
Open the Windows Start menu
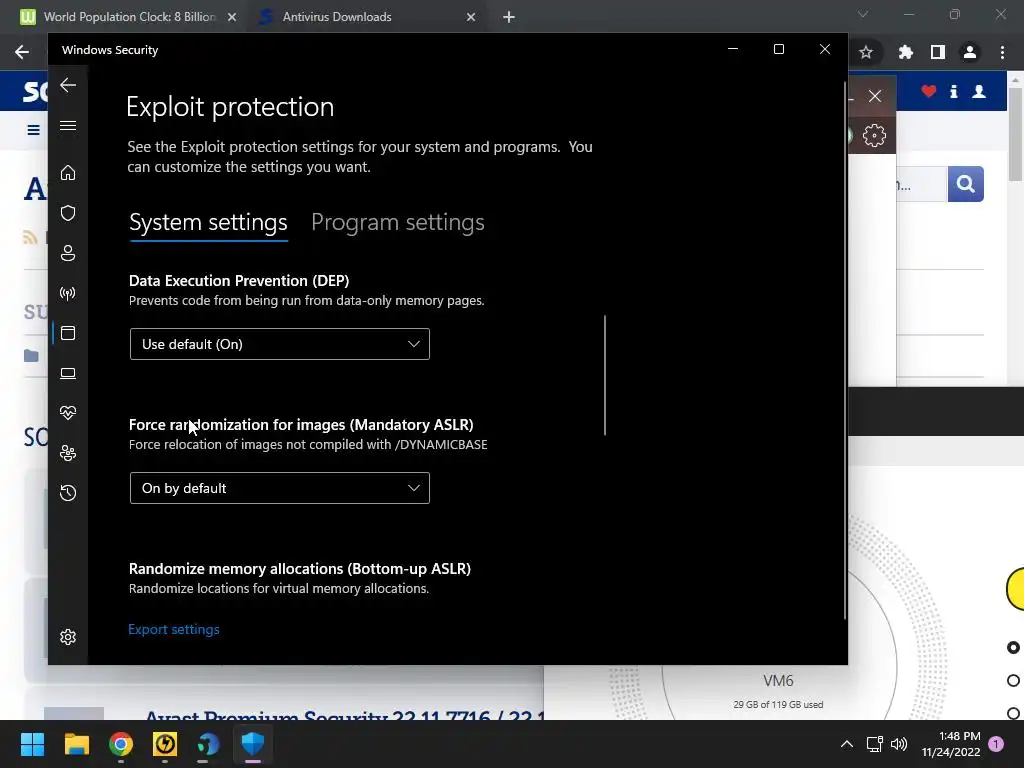coord(32,744)
